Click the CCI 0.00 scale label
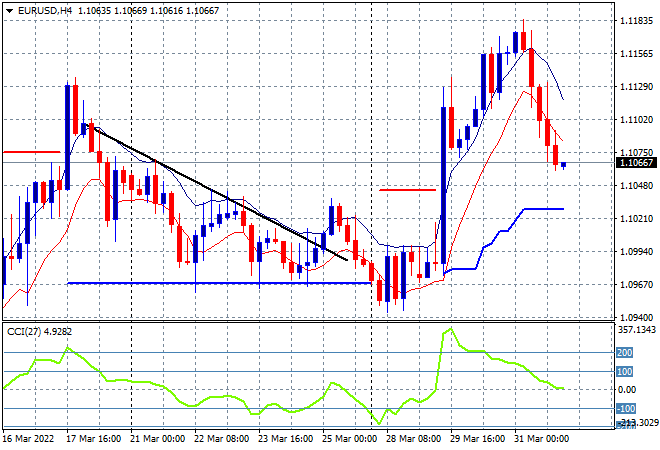Screen dimensions: 660x450 (x=627, y=390)
